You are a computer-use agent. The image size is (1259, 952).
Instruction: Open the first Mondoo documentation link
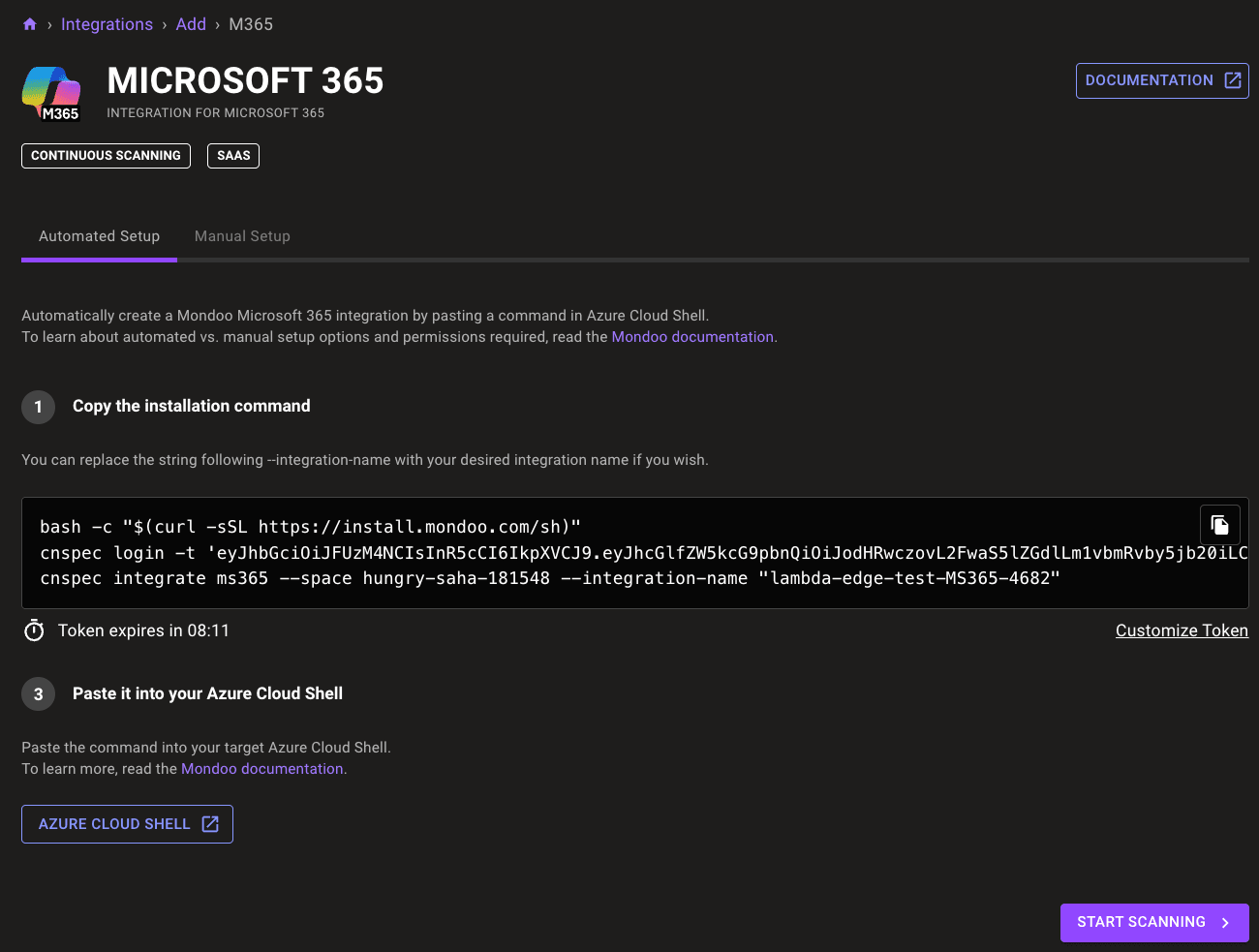[692, 336]
